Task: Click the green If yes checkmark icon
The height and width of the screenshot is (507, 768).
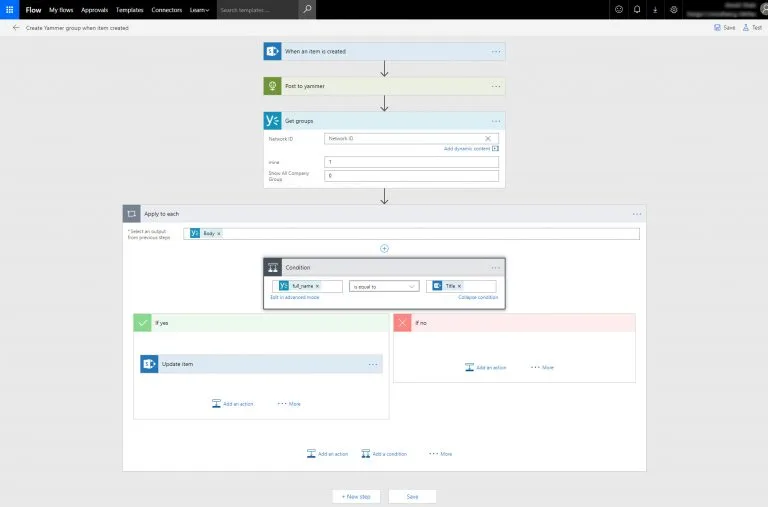Action: [143, 323]
